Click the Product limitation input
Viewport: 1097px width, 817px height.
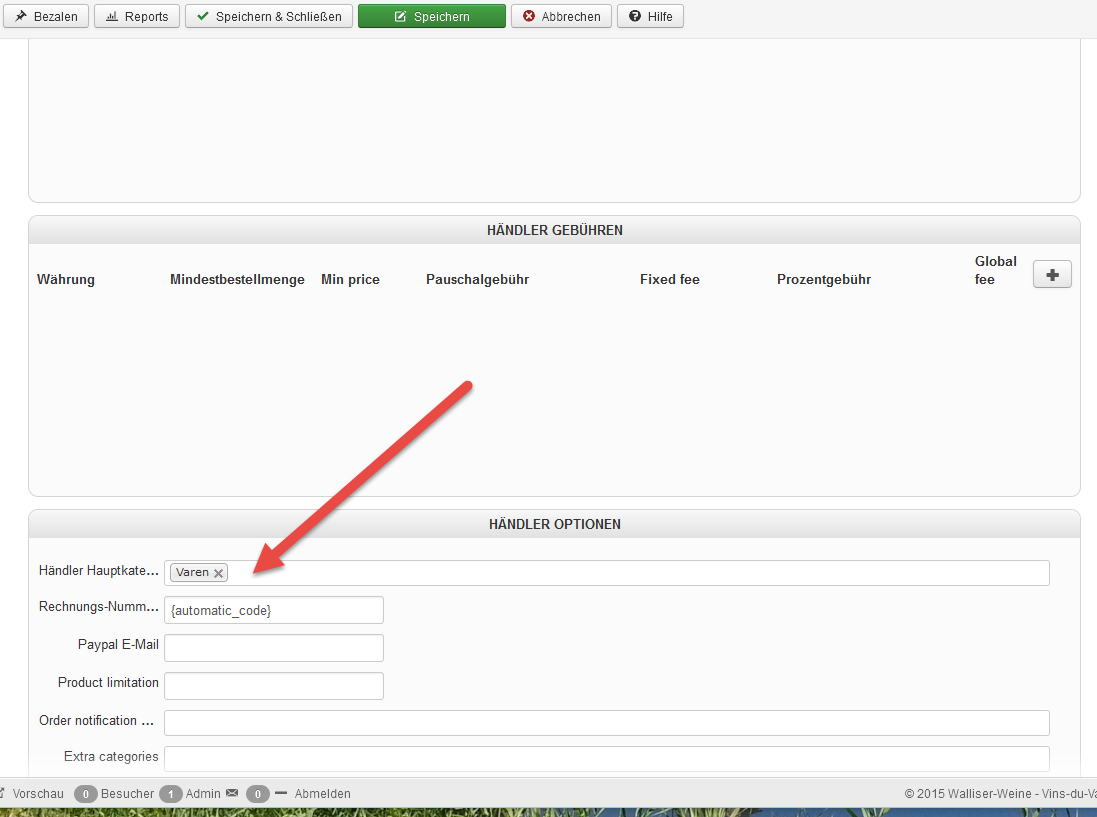pyautogui.click(x=274, y=685)
